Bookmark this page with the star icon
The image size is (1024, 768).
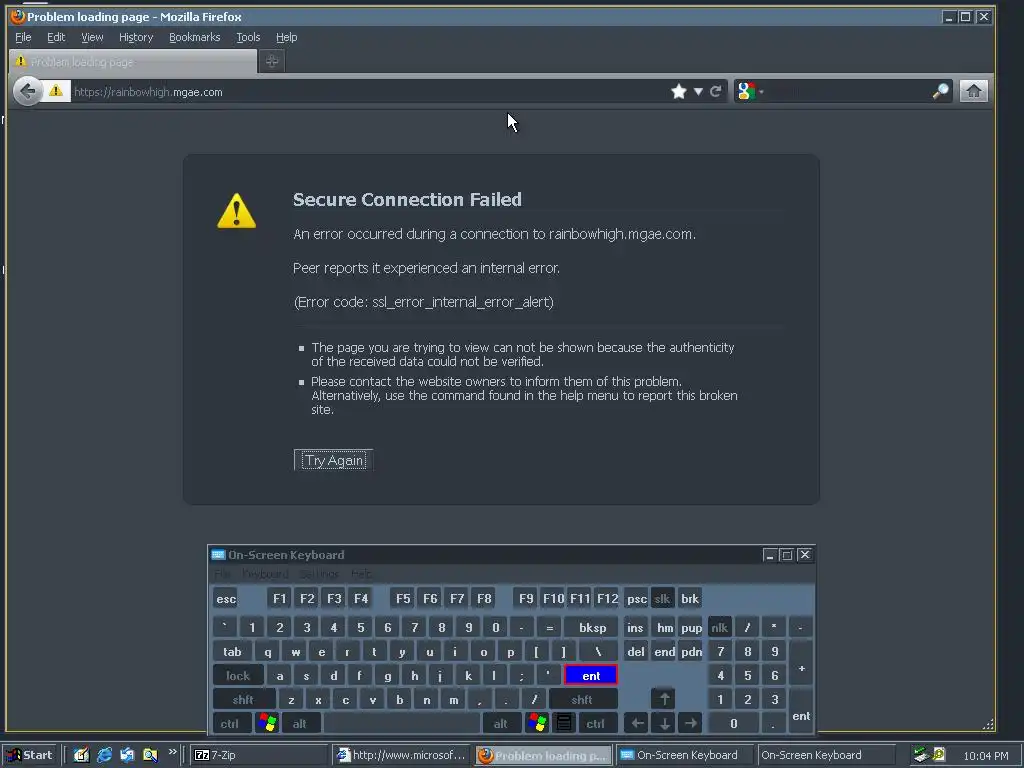click(679, 91)
